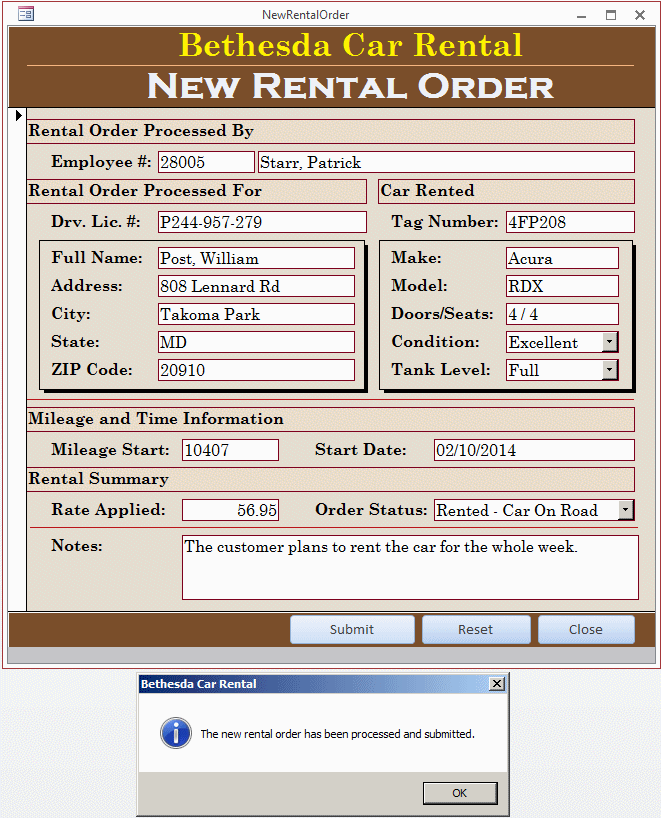
Task: Confirm the message with OK
Action: pos(460,793)
